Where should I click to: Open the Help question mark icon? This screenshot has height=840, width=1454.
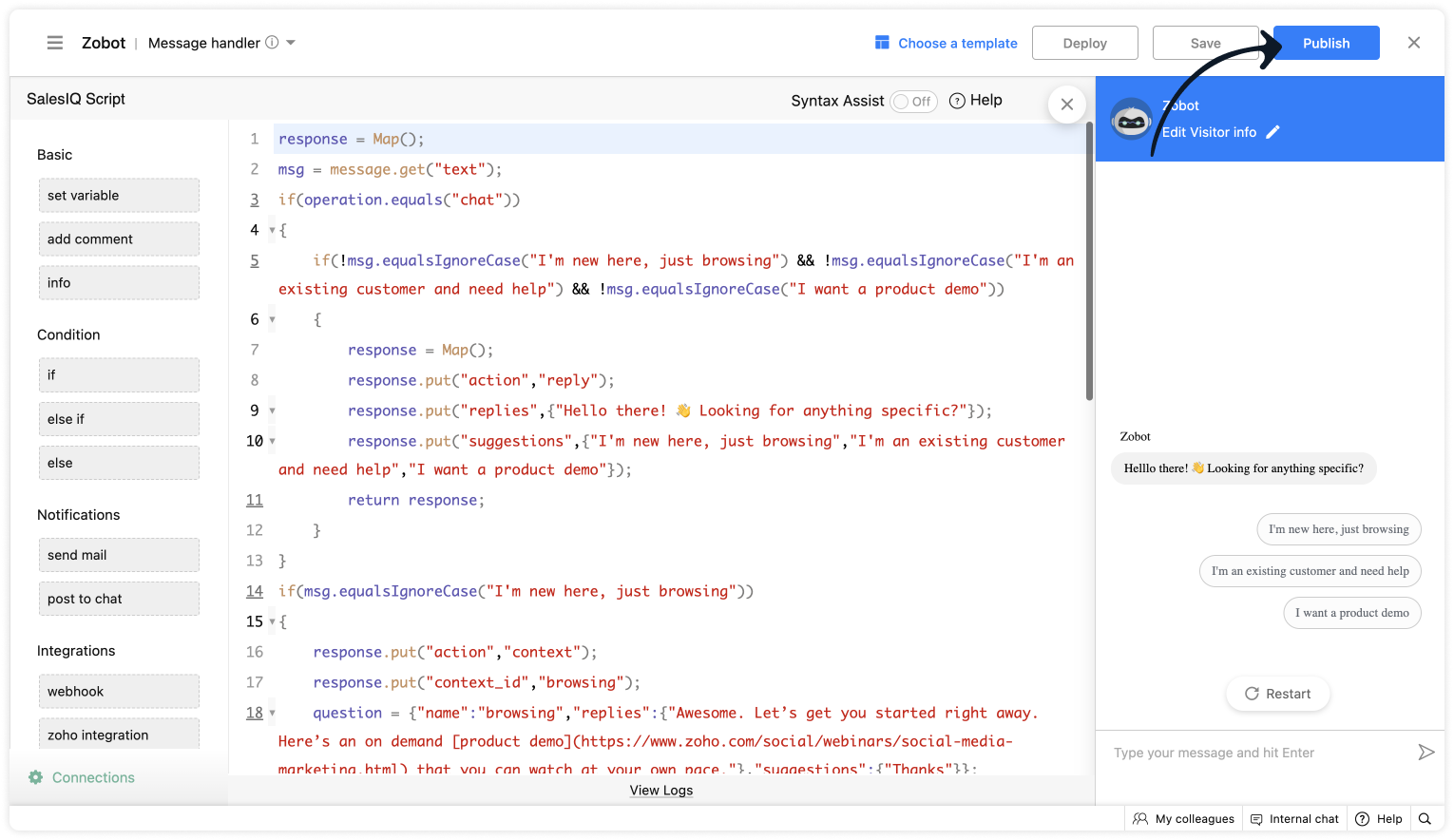(957, 101)
